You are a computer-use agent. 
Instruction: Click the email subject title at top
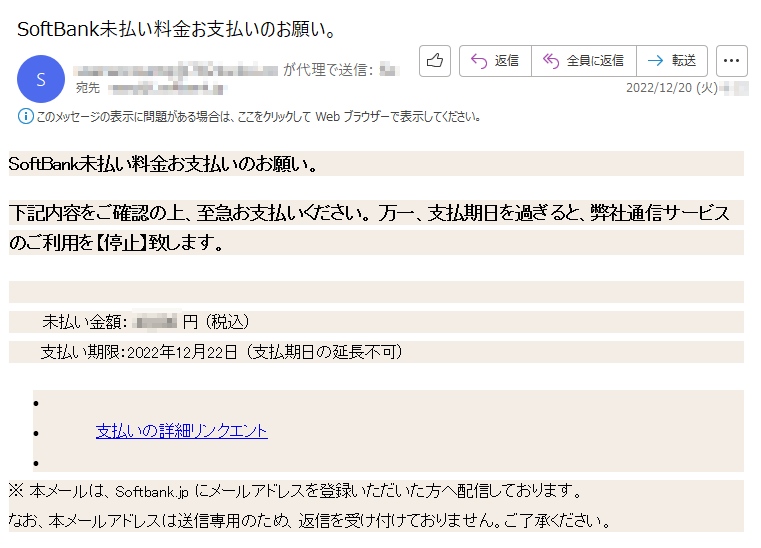click(176, 30)
